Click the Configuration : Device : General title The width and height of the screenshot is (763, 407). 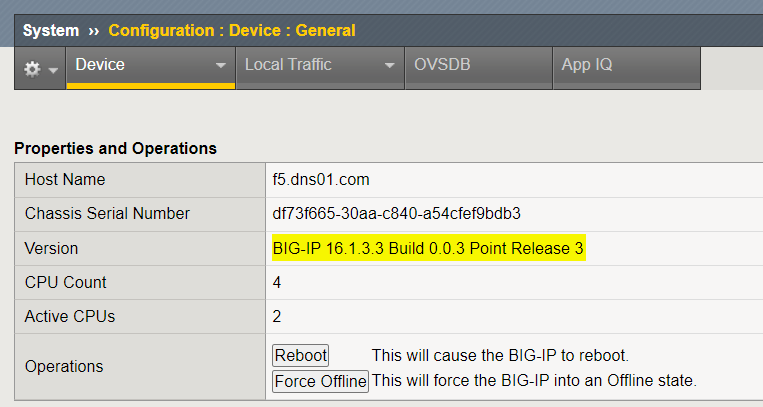tap(231, 30)
